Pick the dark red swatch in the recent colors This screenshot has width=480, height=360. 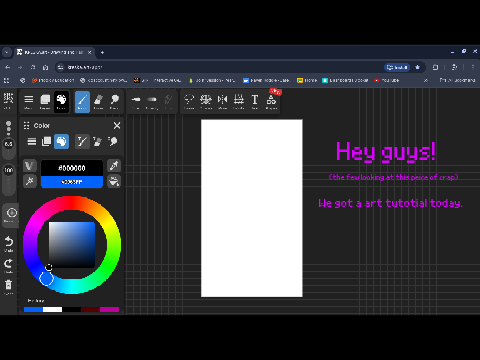click(x=90, y=310)
